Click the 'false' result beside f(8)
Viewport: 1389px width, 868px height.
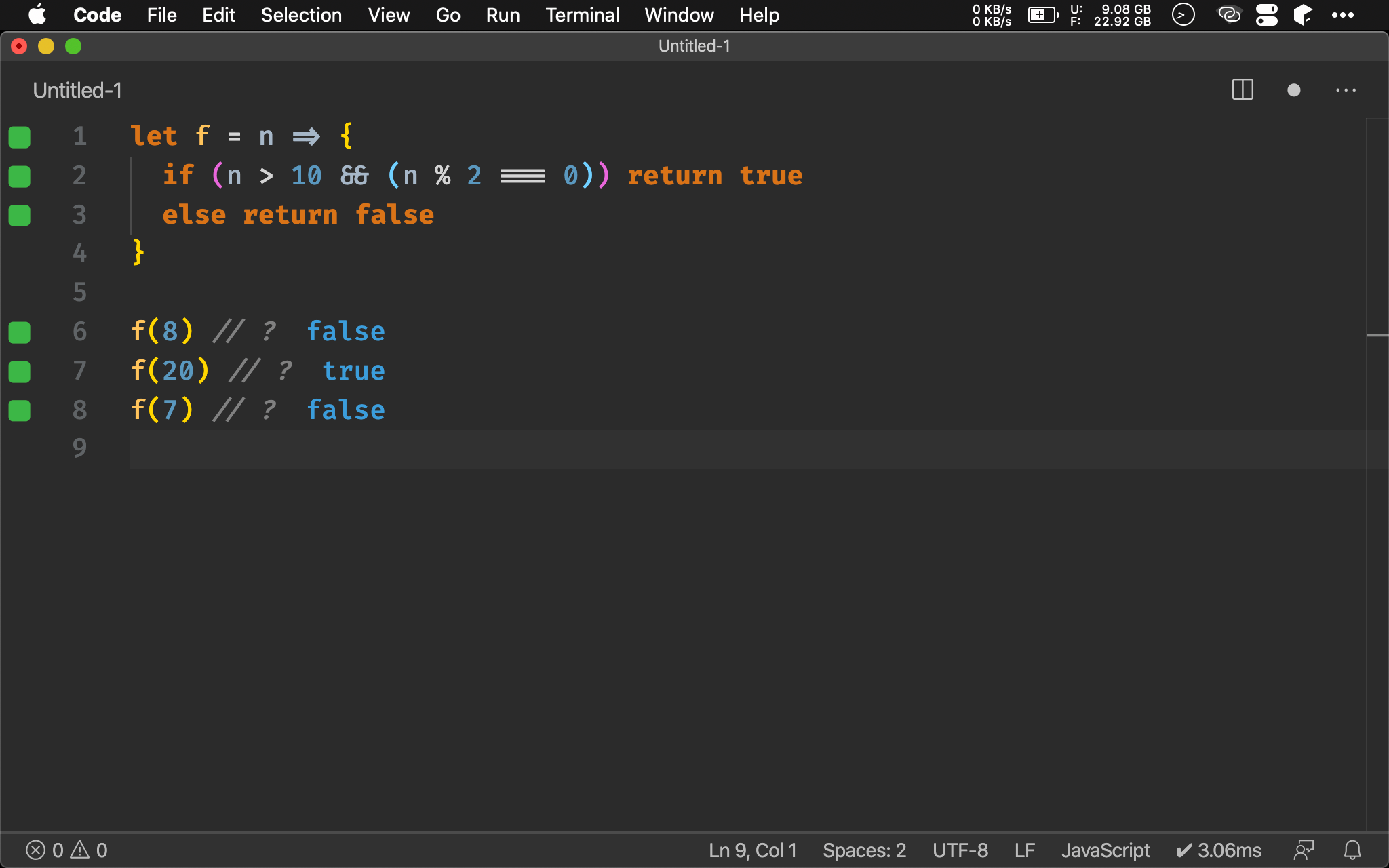click(x=346, y=332)
